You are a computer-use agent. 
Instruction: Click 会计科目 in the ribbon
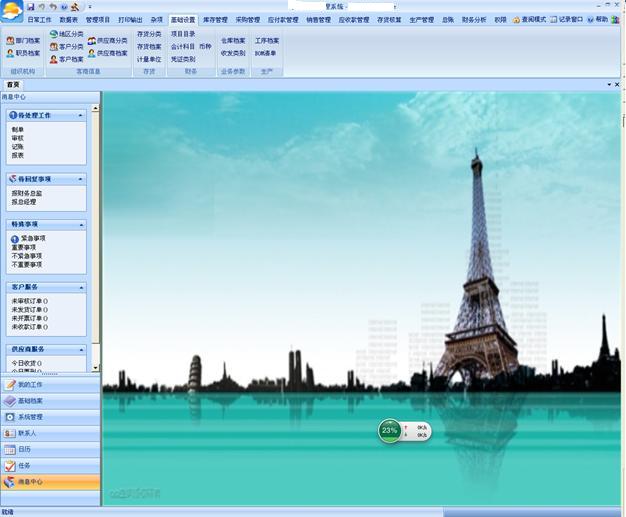tap(183, 47)
